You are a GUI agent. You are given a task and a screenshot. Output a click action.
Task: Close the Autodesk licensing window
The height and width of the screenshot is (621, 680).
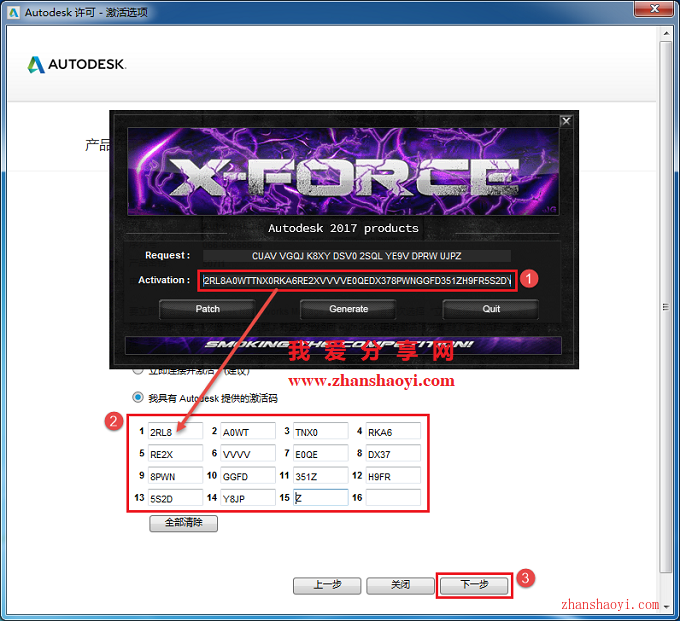tap(654, 9)
